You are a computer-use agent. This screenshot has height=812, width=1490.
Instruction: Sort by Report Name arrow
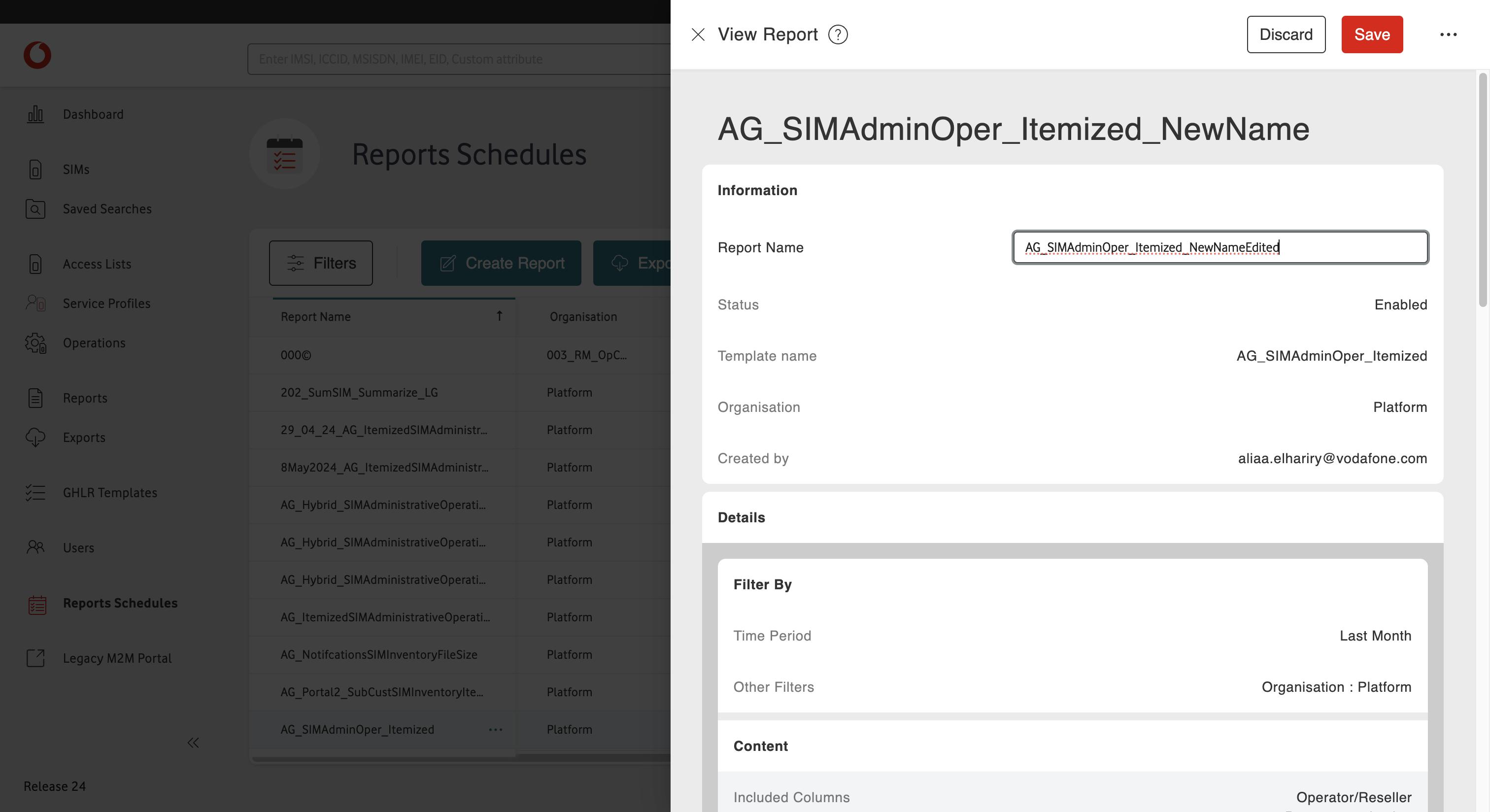(499, 316)
